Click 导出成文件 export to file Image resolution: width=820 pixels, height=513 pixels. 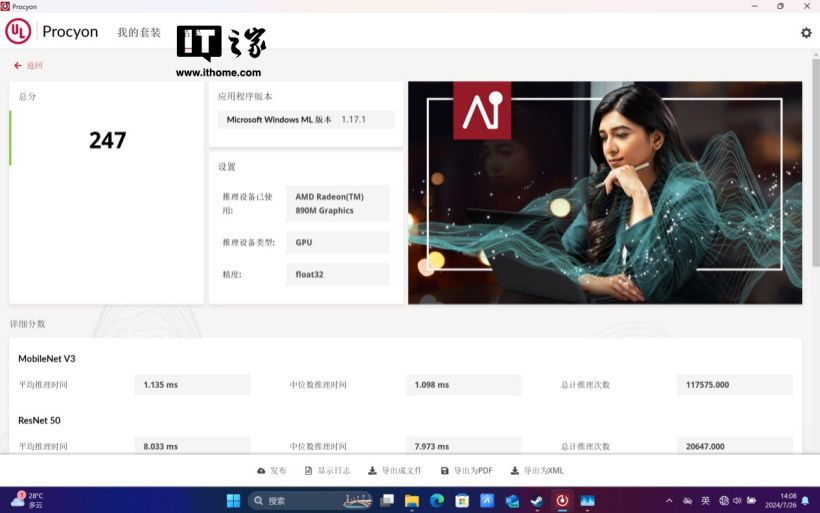(395, 471)
